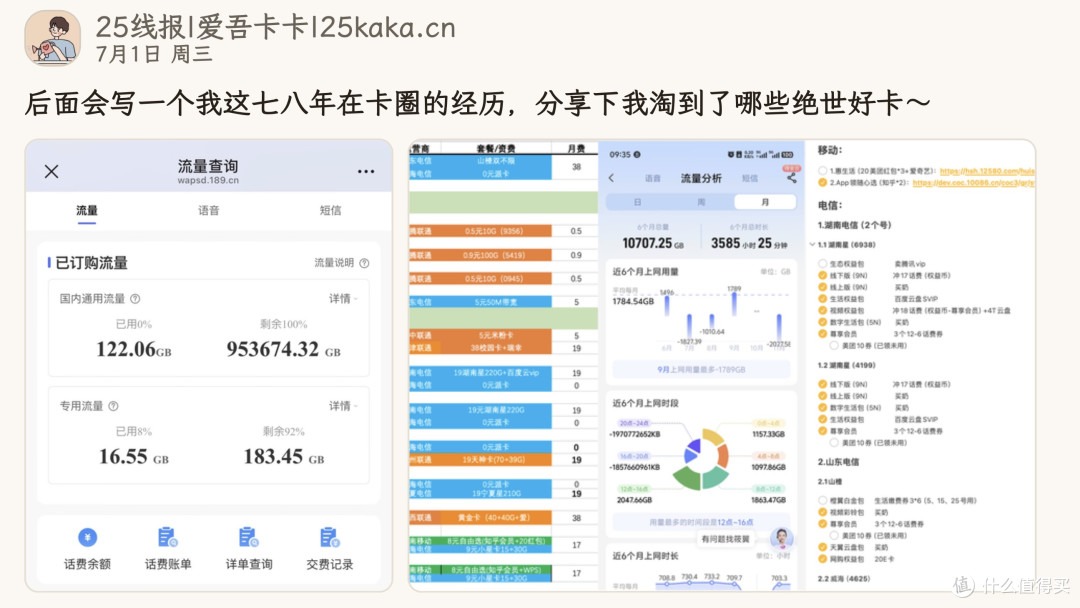Tap the 9月上网用量最多-1789GB banner
The height and width of the screenshot is (608, 1080).
pos(700,370)
